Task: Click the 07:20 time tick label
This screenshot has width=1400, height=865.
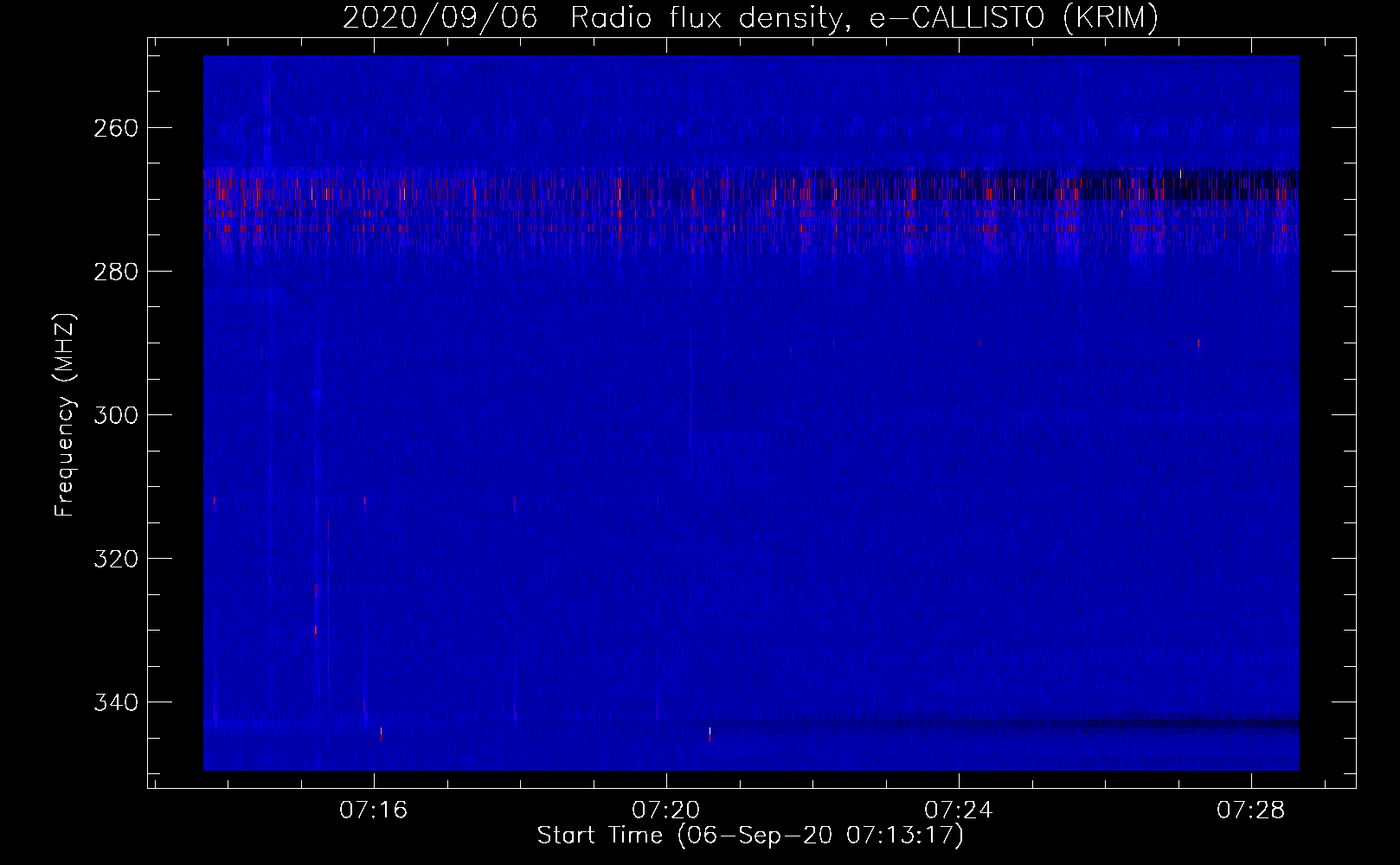Action: [x=666, y=811]
